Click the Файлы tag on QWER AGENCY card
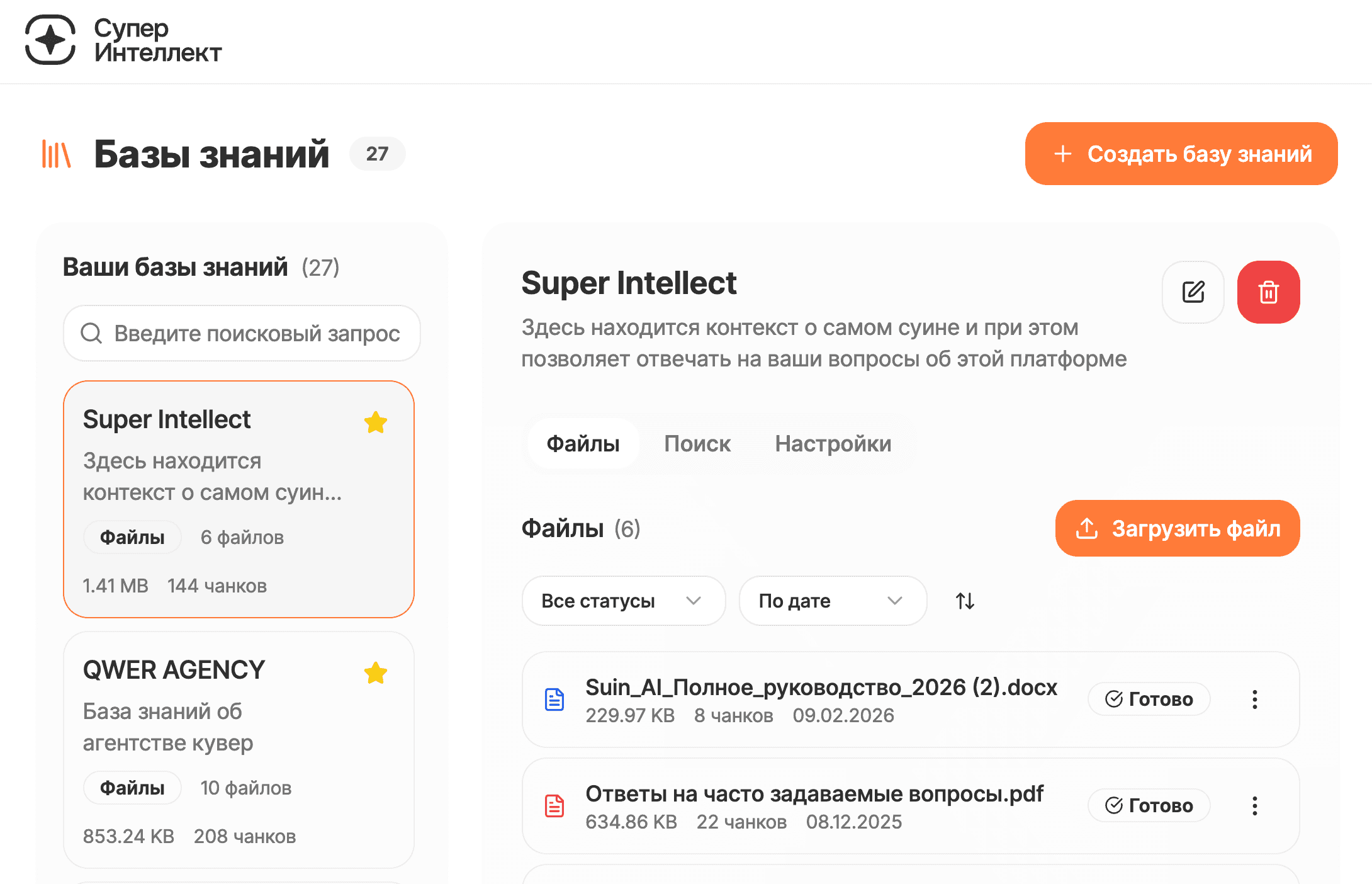This screenshot has height=884, width=1372. click(x=132, y=788)
